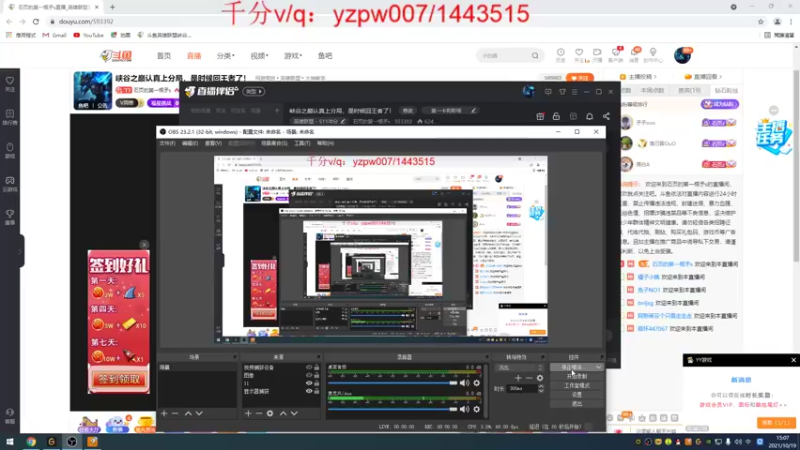Click the Douyu search input field
Viewport: 800px width, 450px height.
pyautogui.click(x=504, y=56)
